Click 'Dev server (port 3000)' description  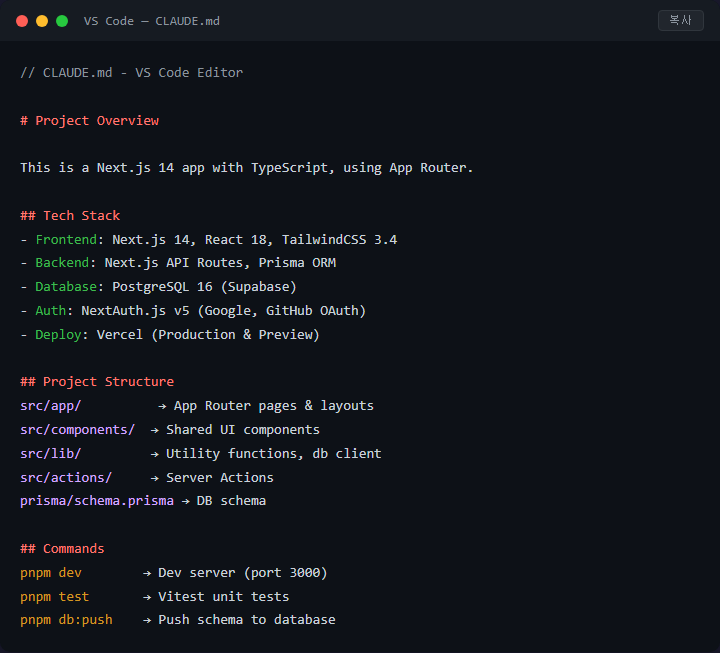pos(243,573)
